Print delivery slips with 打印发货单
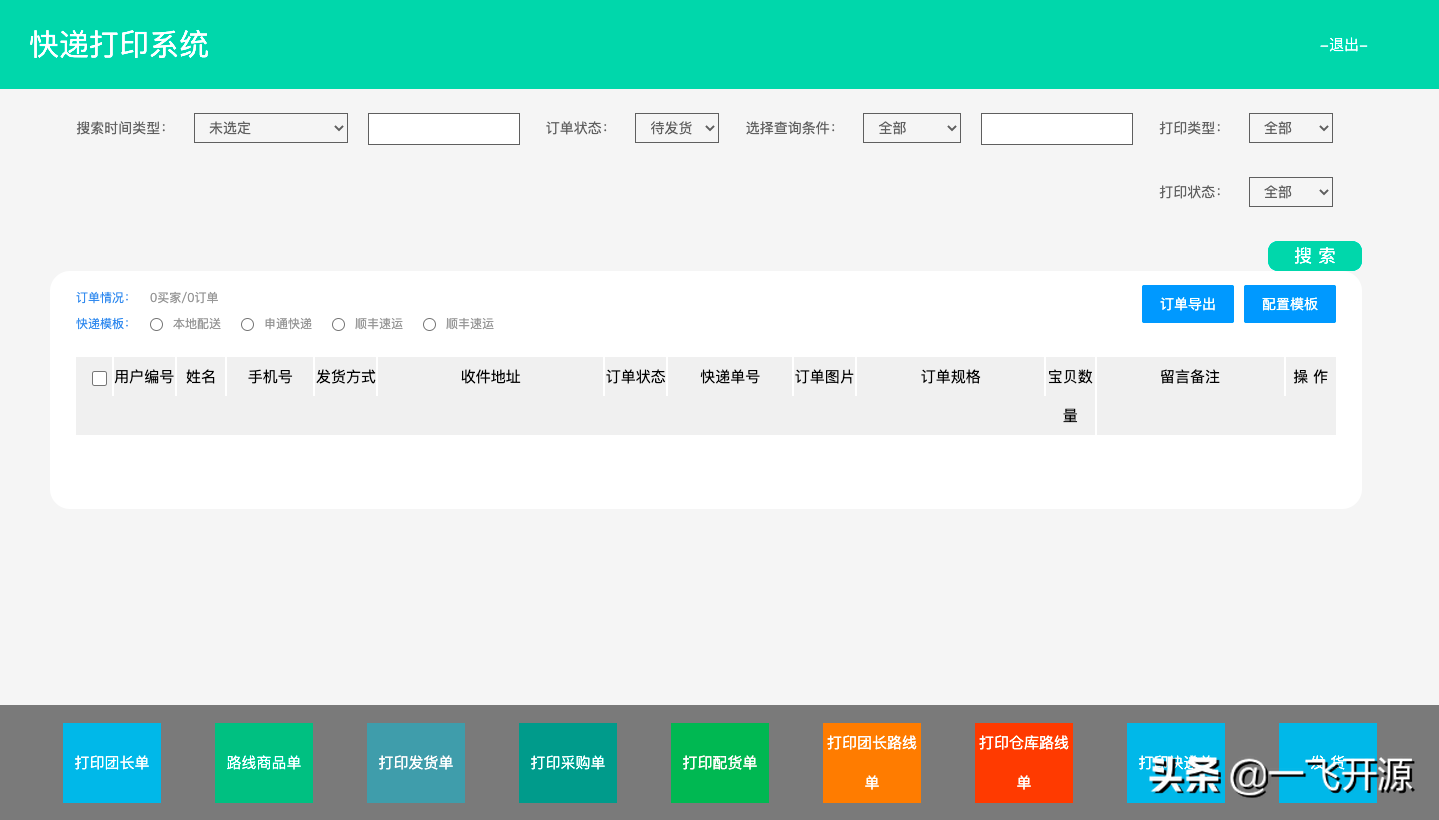This screenshot has width=1439, height=820. tap(416, 763)
